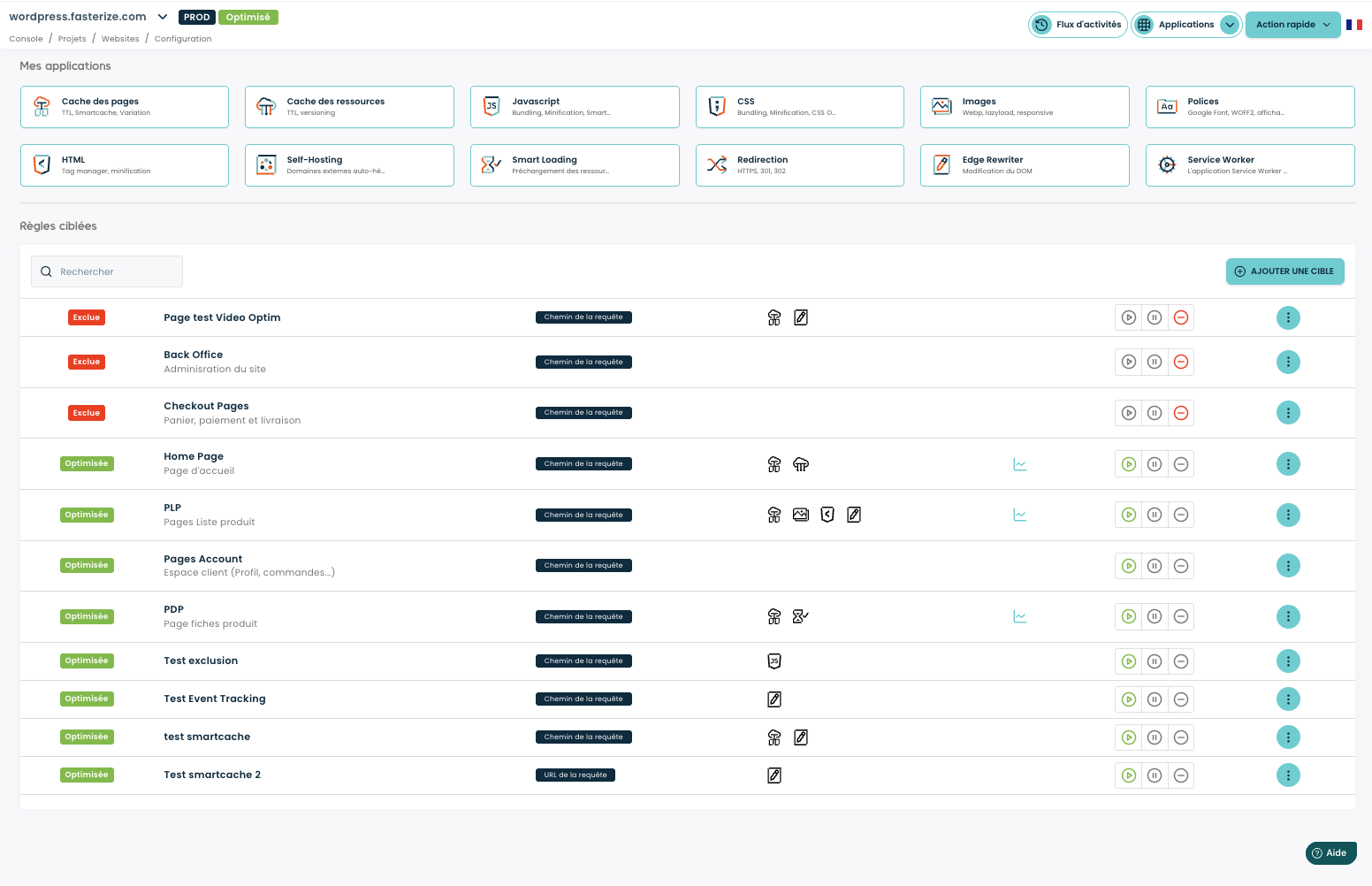Open the Flux d'activités button
Screen dimensions: 1372x886
(1079, 25)
